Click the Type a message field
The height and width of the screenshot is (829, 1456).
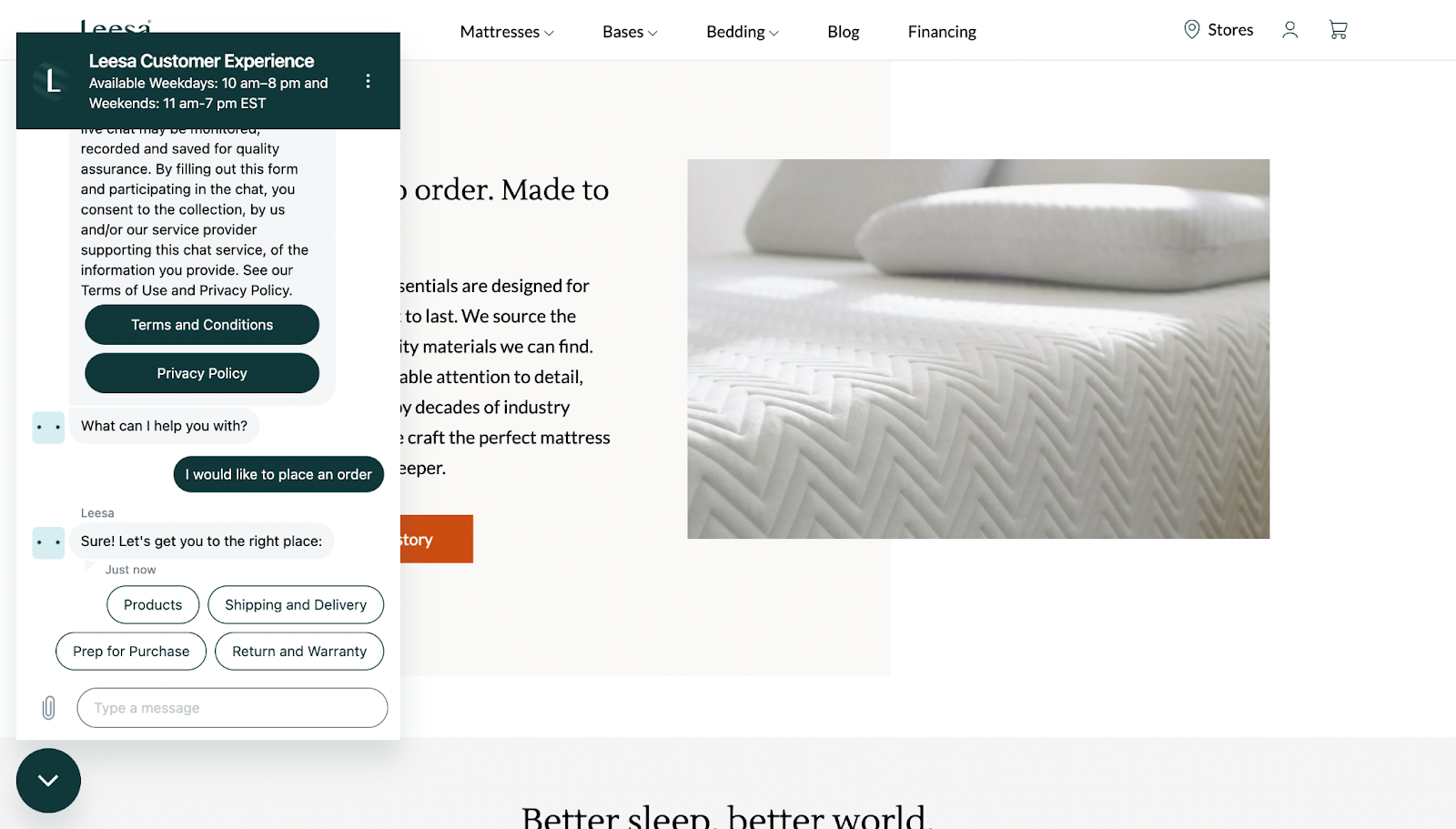click(x=232, y=708)
